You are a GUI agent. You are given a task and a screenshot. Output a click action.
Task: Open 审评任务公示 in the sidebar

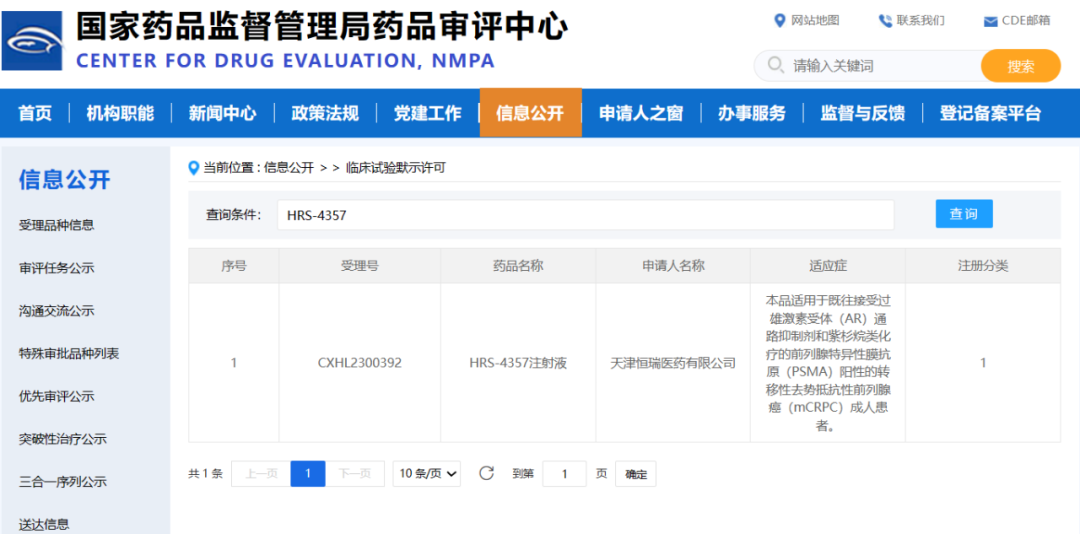(56, 268)
